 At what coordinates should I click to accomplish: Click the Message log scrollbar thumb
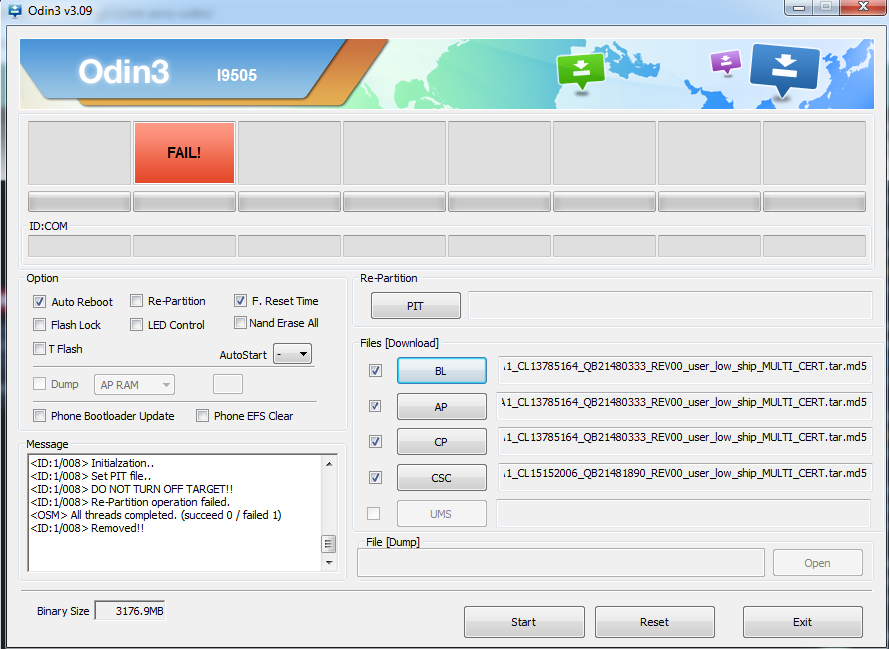tap(329, 544)
